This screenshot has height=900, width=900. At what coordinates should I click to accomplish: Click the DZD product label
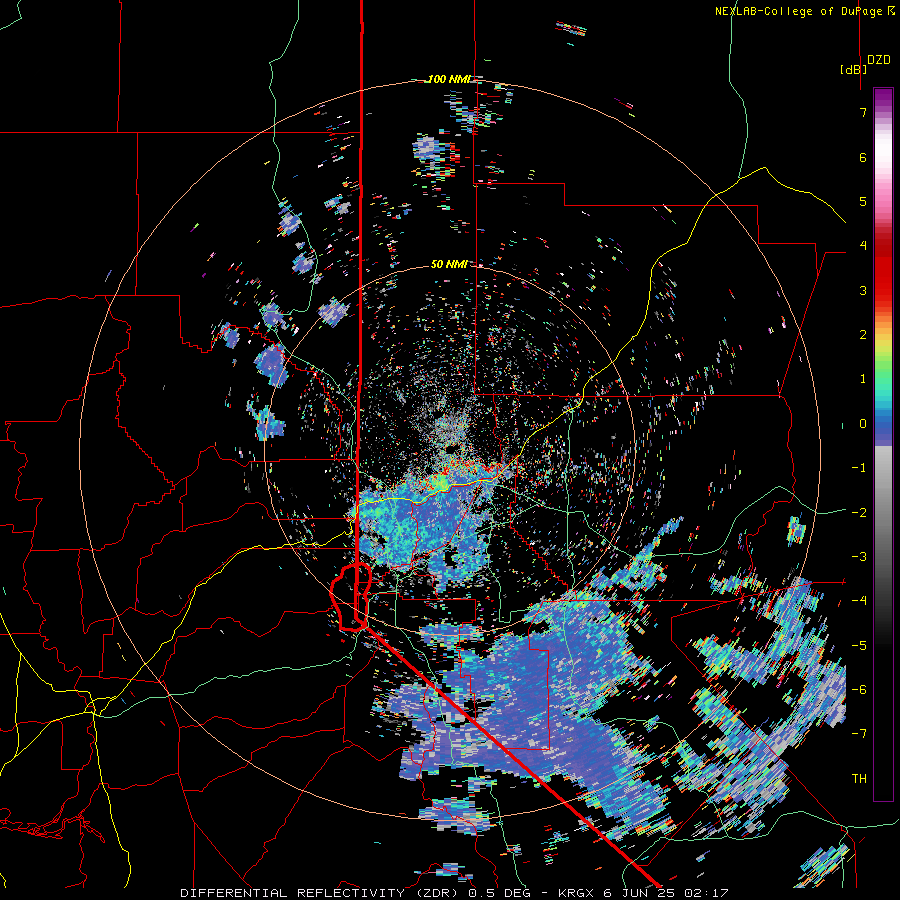coord(879,60)
